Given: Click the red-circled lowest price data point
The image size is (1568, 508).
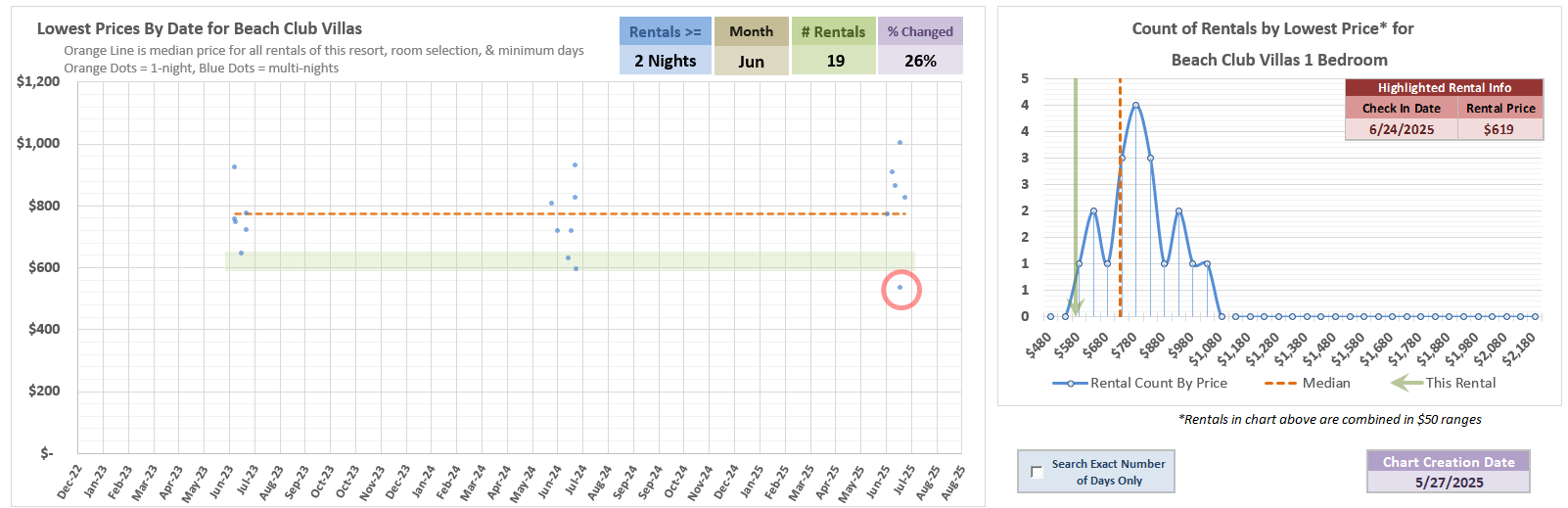Looking at the screenshot, I should click(900, 288).
